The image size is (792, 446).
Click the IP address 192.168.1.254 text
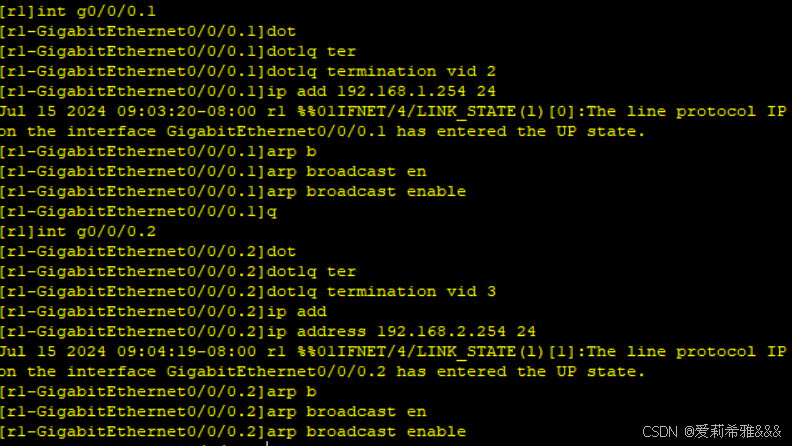[x=376, y=91]
